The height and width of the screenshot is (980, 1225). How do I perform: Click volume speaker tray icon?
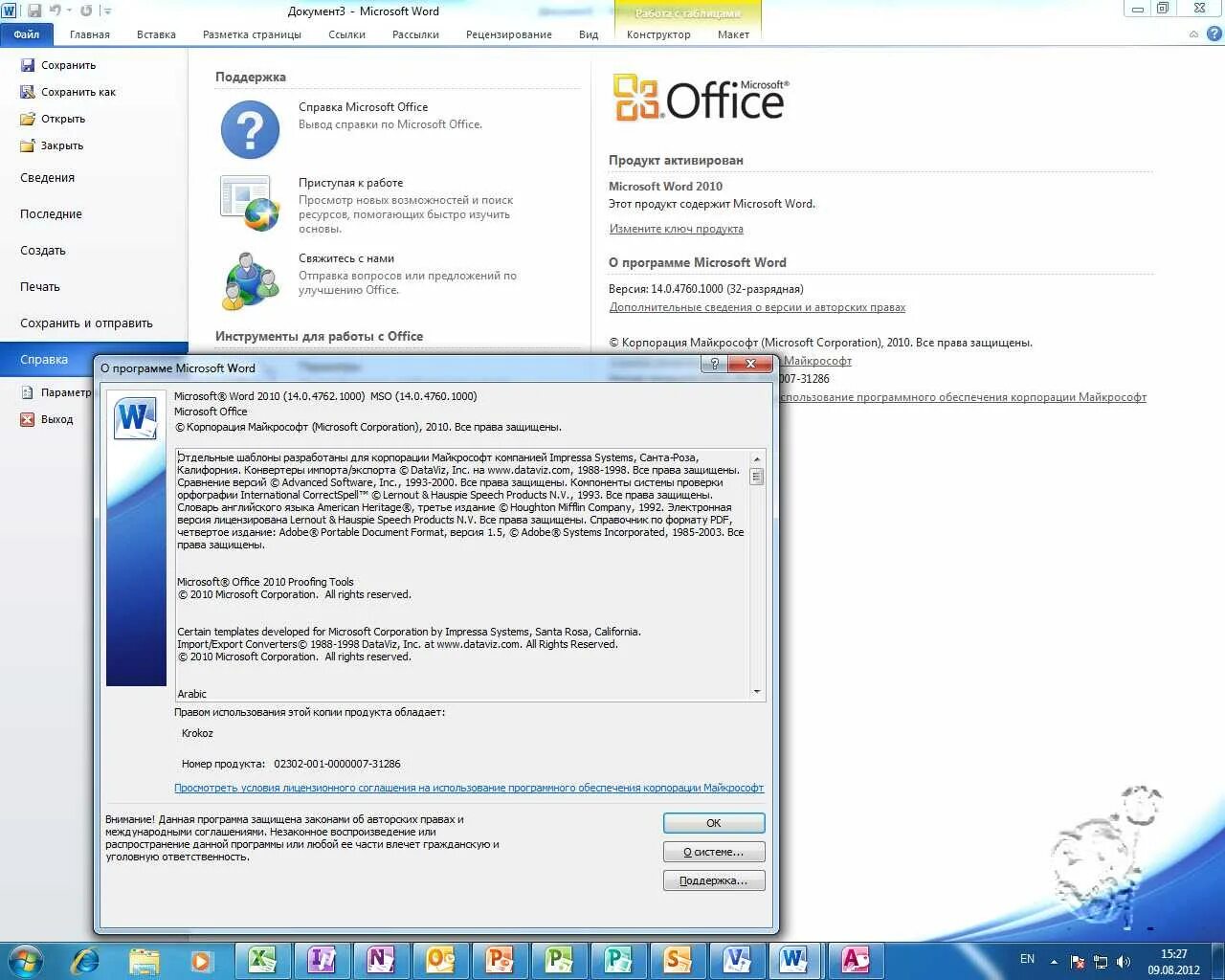(1124, 962)
